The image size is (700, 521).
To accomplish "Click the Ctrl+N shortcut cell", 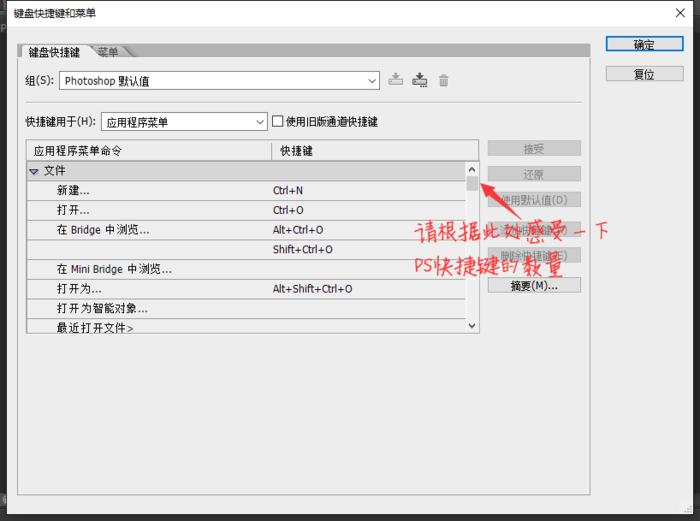I will click(x=288, y=191).
